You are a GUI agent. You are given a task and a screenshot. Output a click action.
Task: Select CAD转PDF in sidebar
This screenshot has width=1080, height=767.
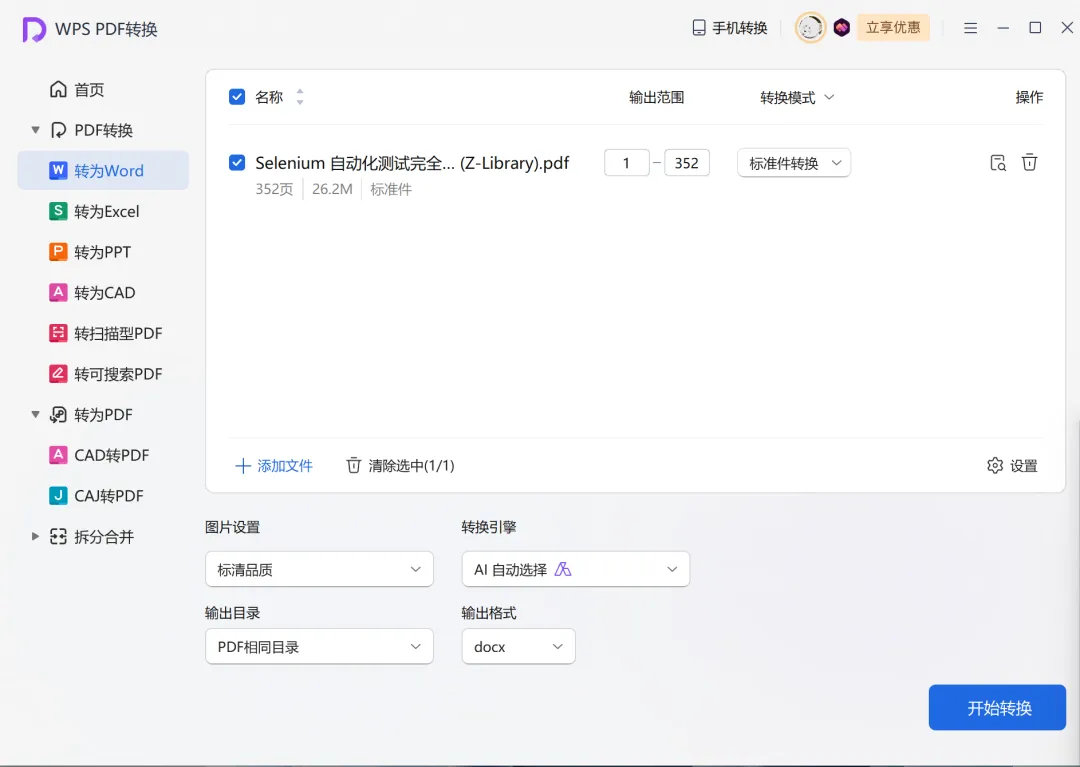pos(103,454)
